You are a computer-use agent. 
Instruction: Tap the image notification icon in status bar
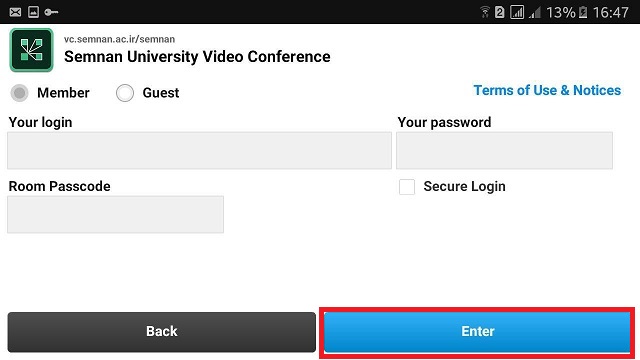(x=33, y=12)
